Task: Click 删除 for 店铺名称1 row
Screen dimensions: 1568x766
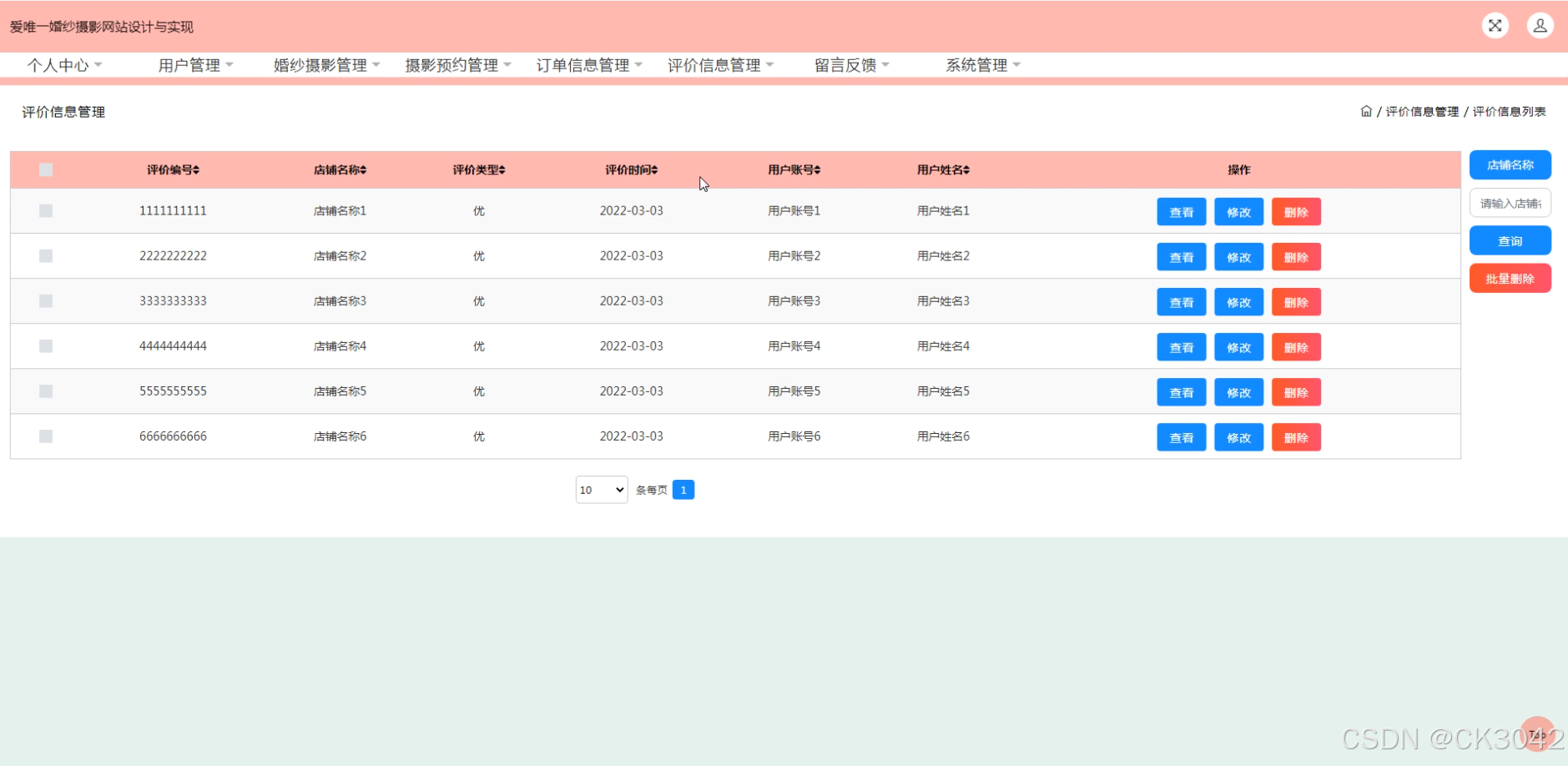Action: click(1296, 212)
